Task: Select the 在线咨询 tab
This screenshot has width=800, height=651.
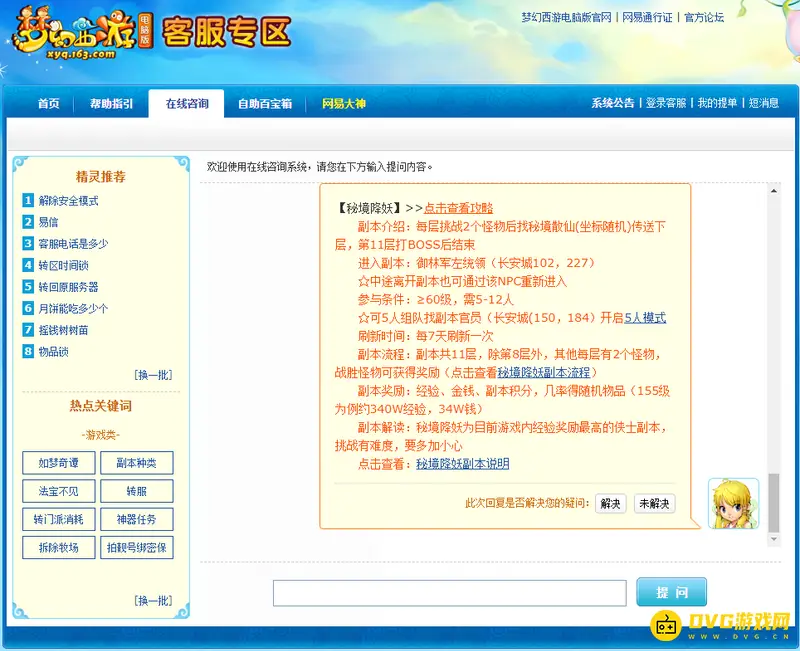Action: 187,104
